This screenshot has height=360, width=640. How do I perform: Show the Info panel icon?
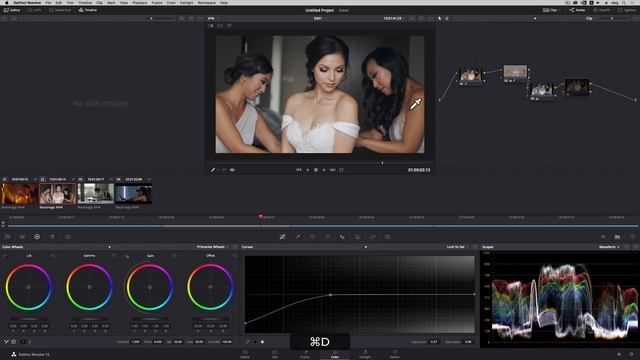[x=633, y=237]
